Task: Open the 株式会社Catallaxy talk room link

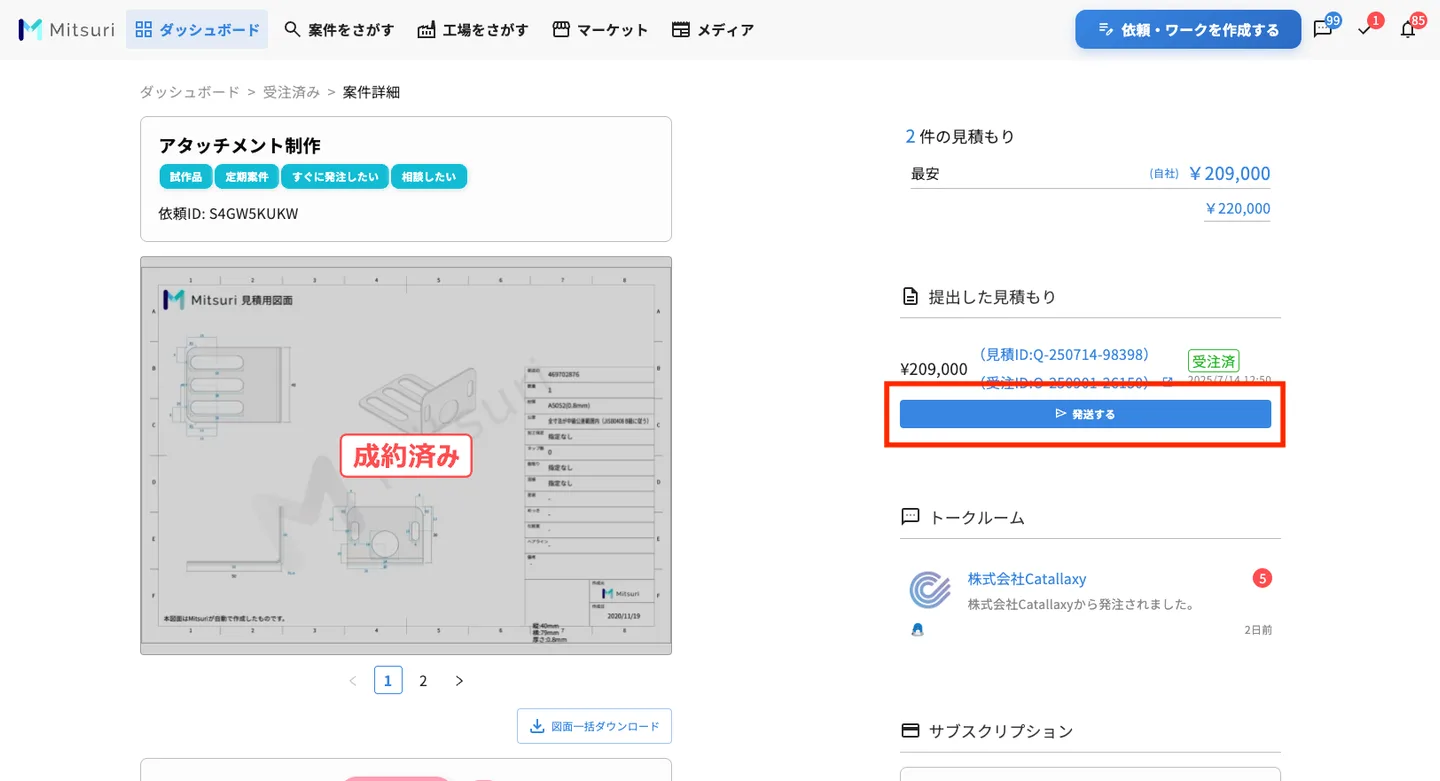Action: (1027, 579)
